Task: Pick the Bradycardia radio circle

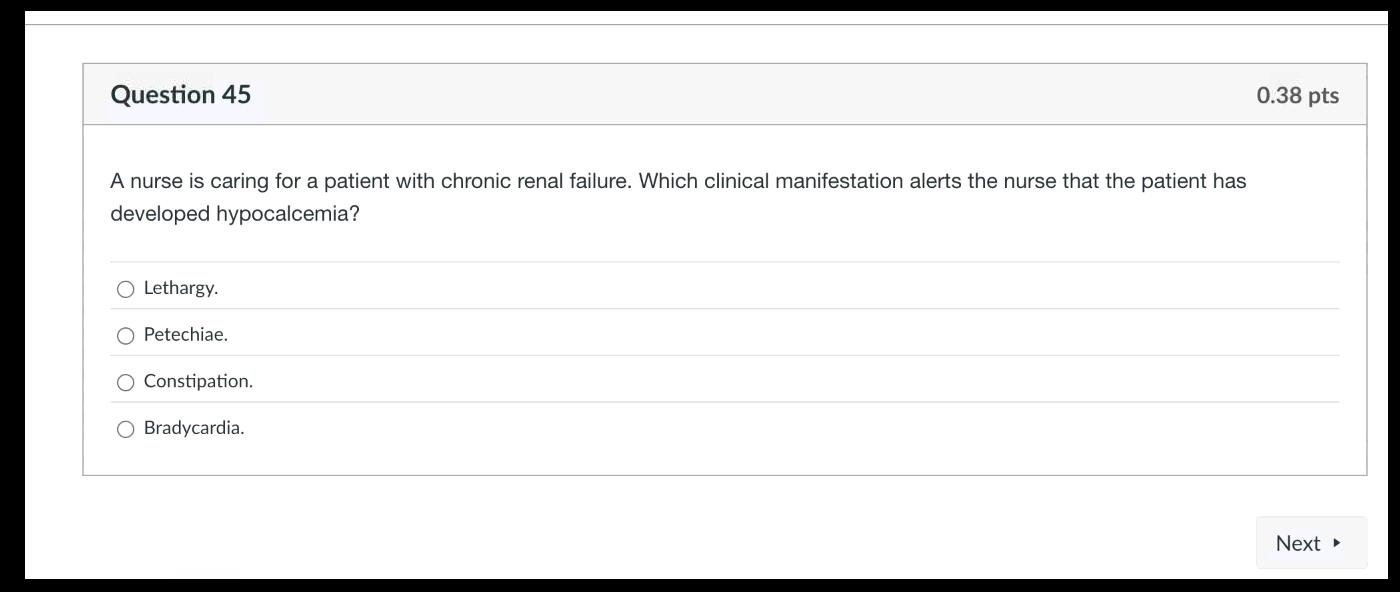Action: point(126,429)
